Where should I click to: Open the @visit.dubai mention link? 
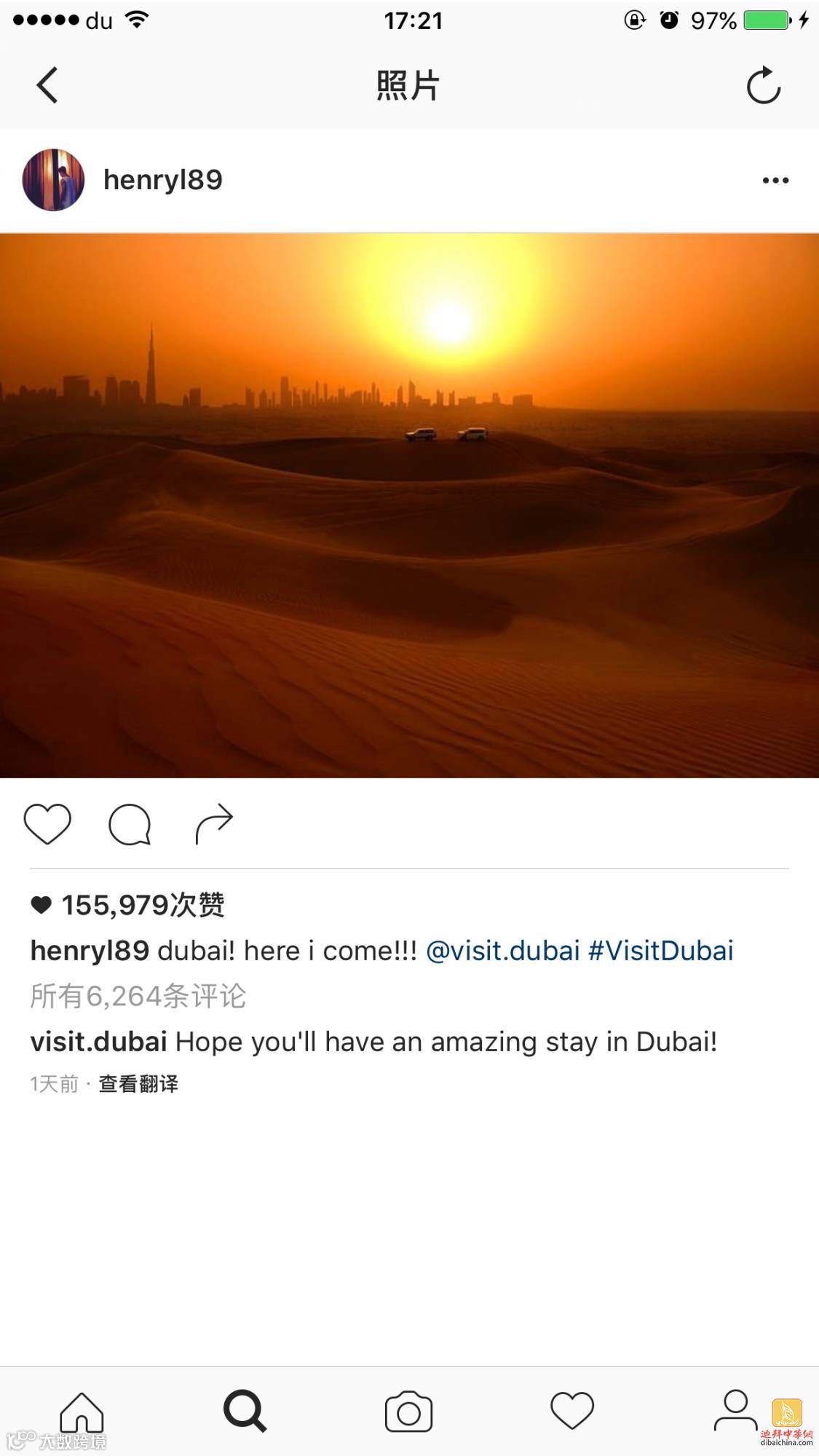pos(502,951)
